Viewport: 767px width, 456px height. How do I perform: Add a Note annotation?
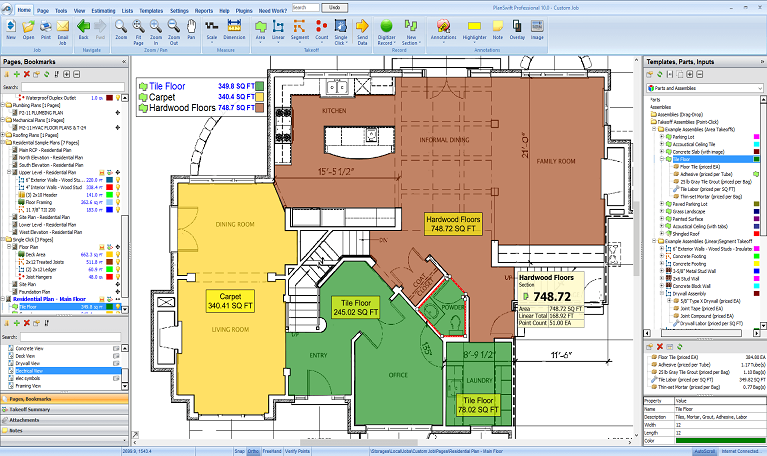click(x=497, y=29)
